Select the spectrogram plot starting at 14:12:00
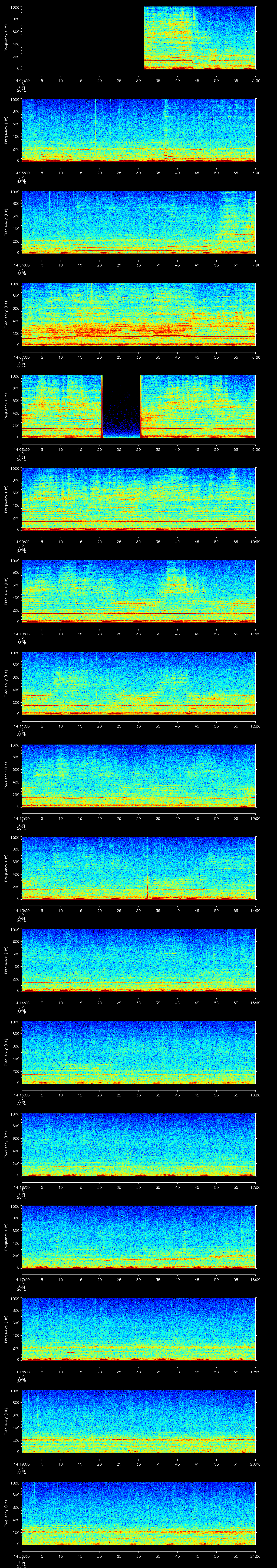This screenshot has height=1568, width=277. [139, 776]
